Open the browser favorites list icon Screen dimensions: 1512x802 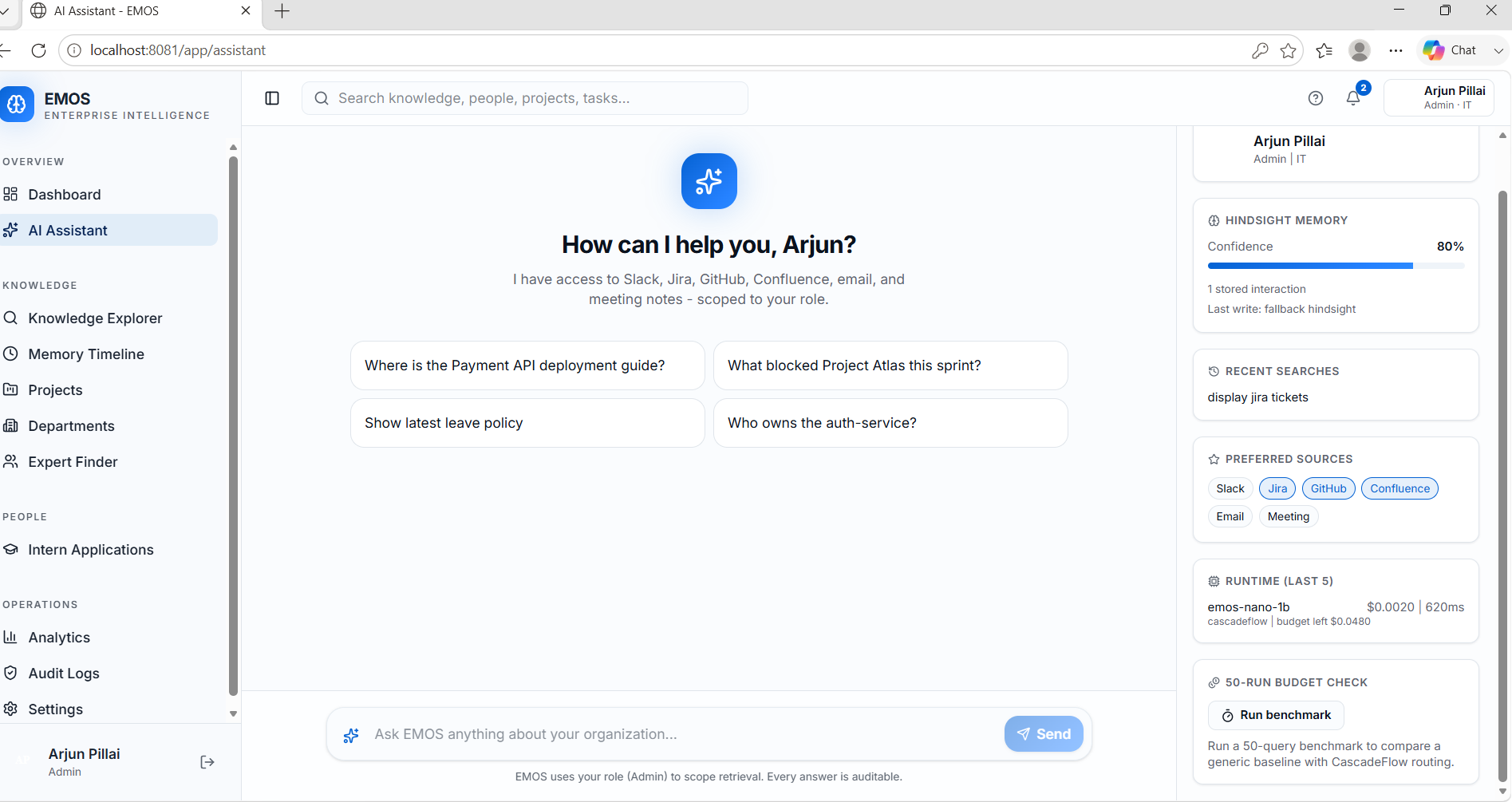click(x=1324, y=50)
